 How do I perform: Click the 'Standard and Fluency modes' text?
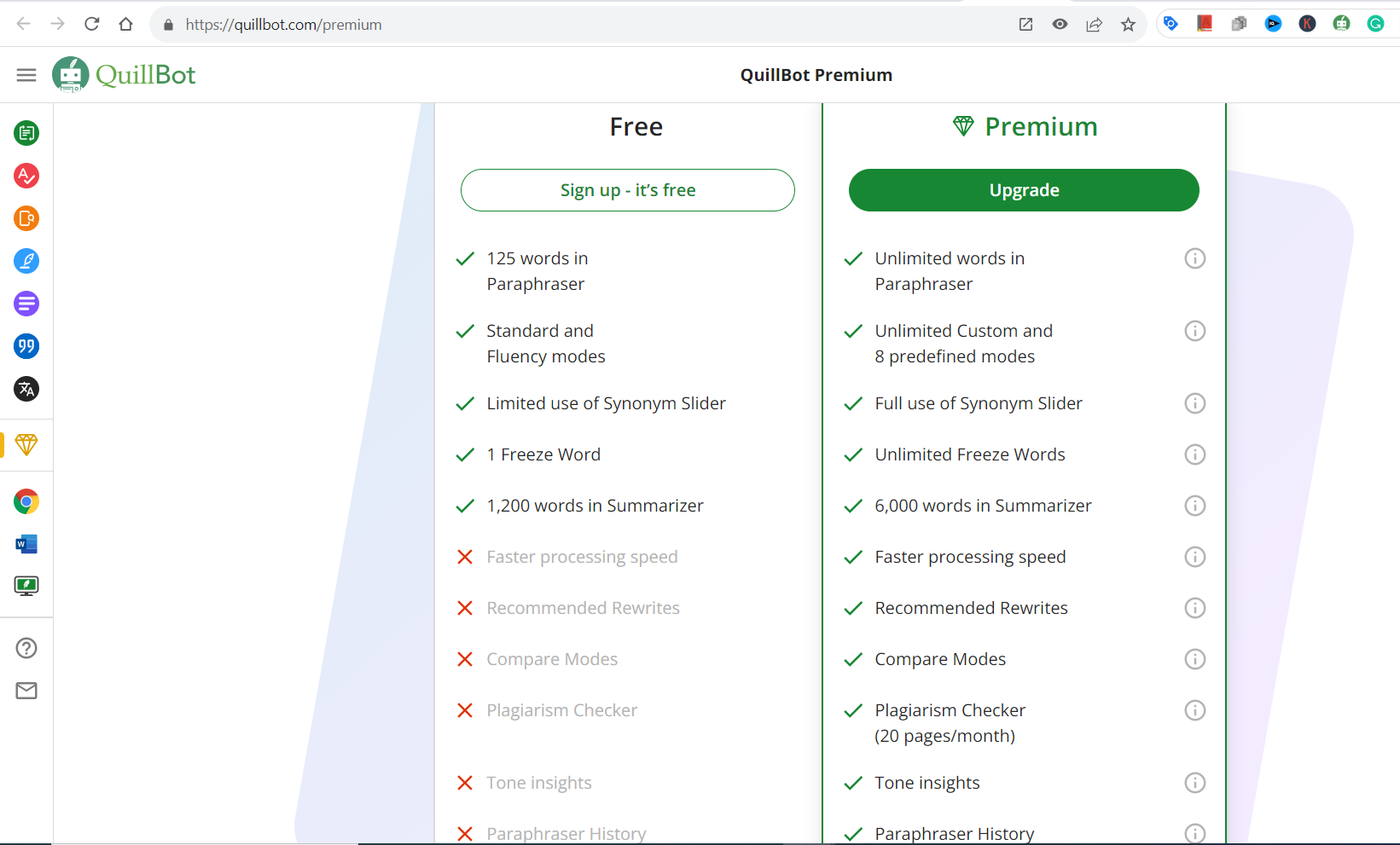click(x=546, y=344)
